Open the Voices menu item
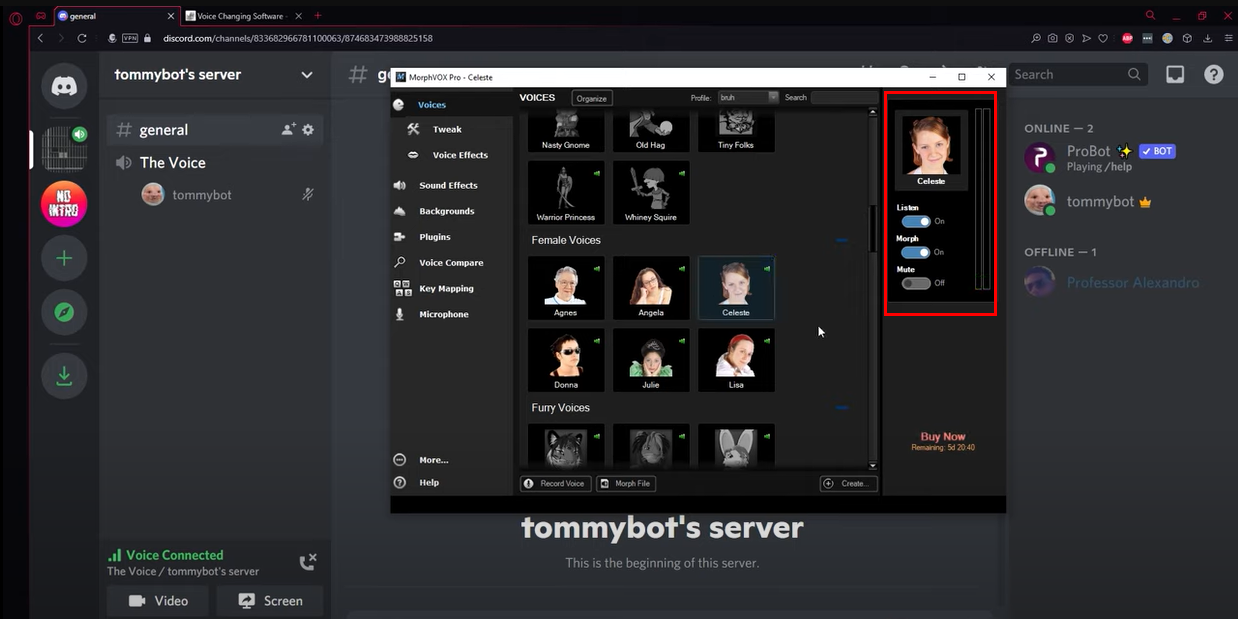Image resolution: width=1238 pixels, height=619 pixels. tap(431, 105)
